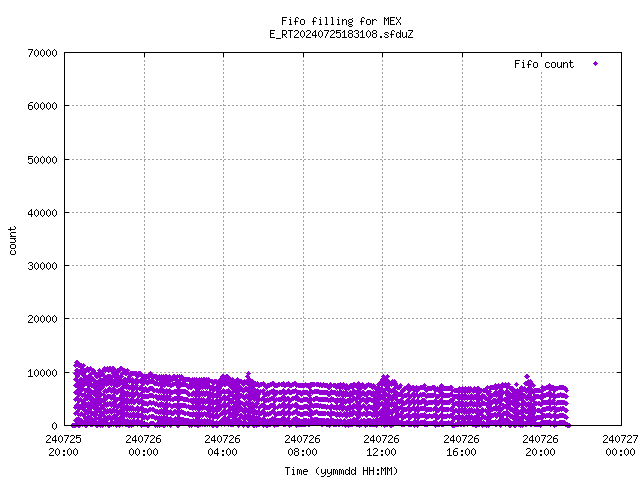Click the purple diamond legend marker

tap(596, 64)
